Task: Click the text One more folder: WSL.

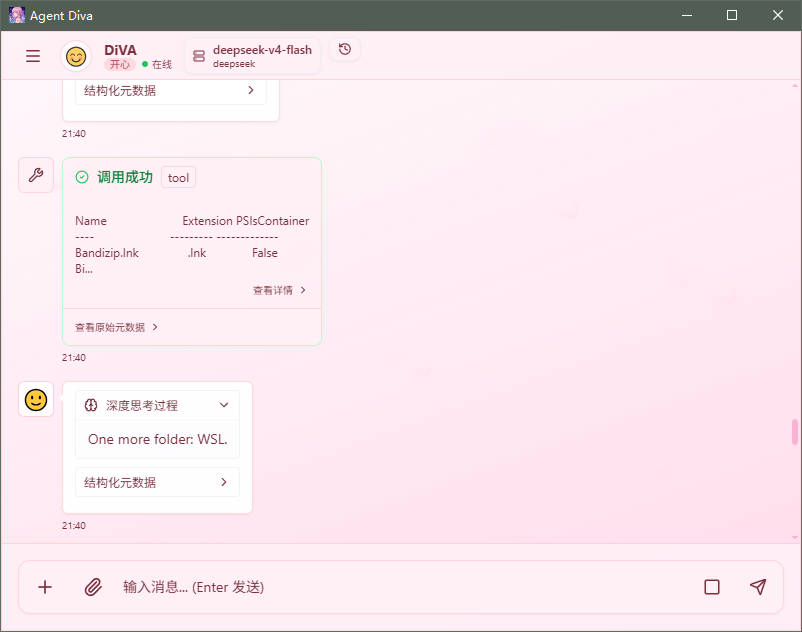Action: [x=158, y=439]
